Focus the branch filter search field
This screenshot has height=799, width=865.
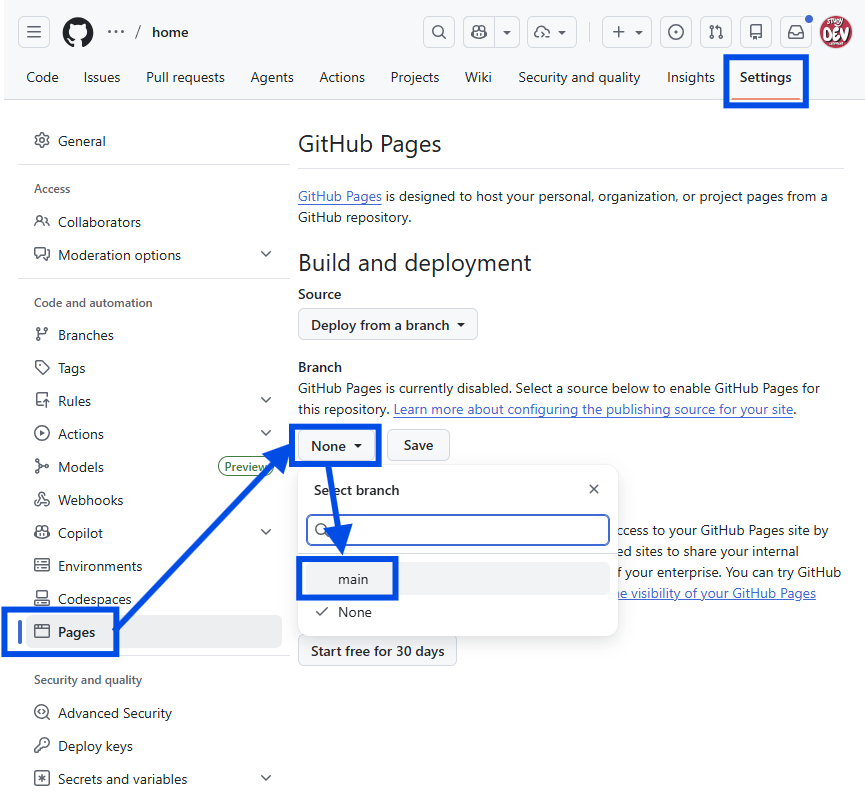tap(458, 530)
